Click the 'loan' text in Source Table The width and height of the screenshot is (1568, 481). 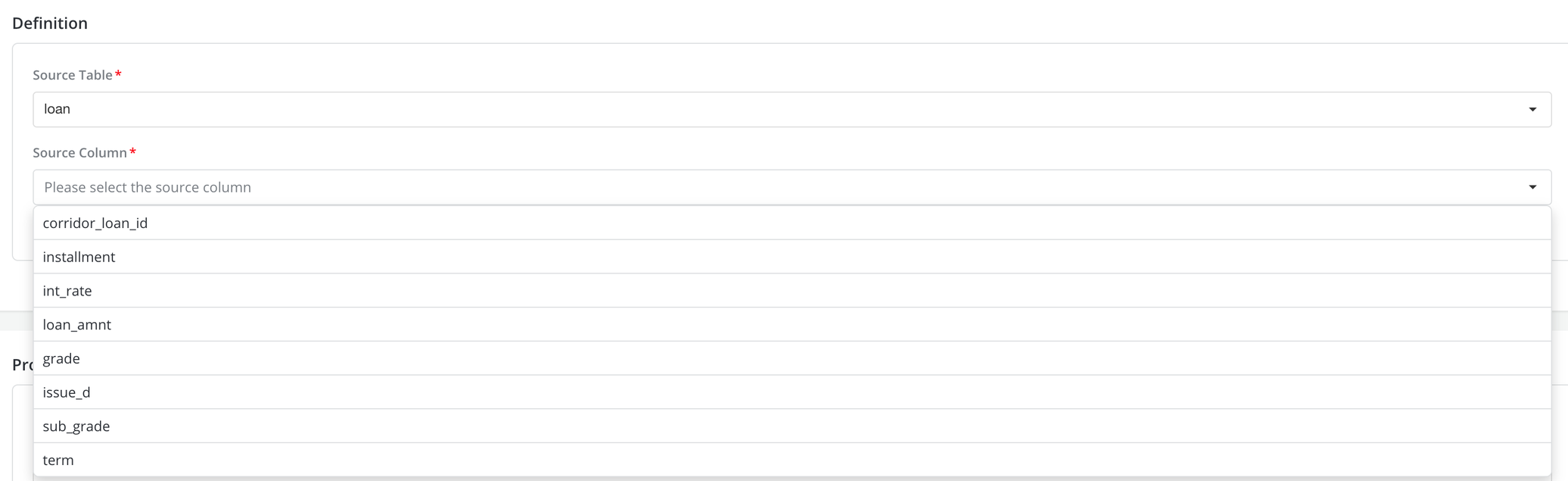point(57,109)
